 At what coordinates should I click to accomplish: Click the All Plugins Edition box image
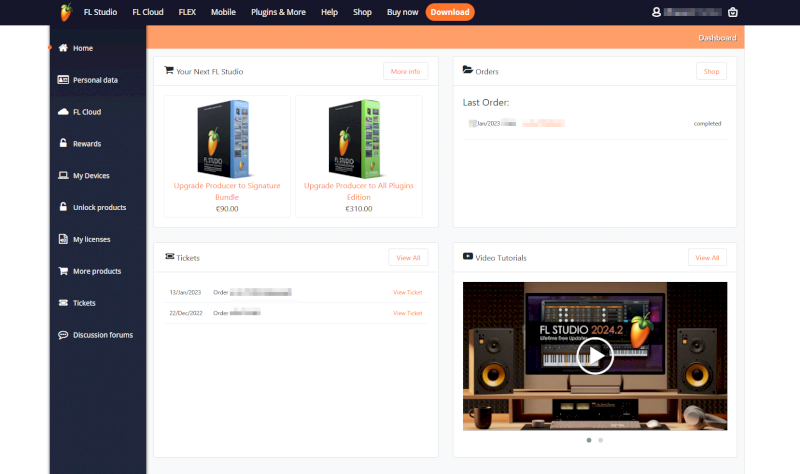click(x=356, y=138)
